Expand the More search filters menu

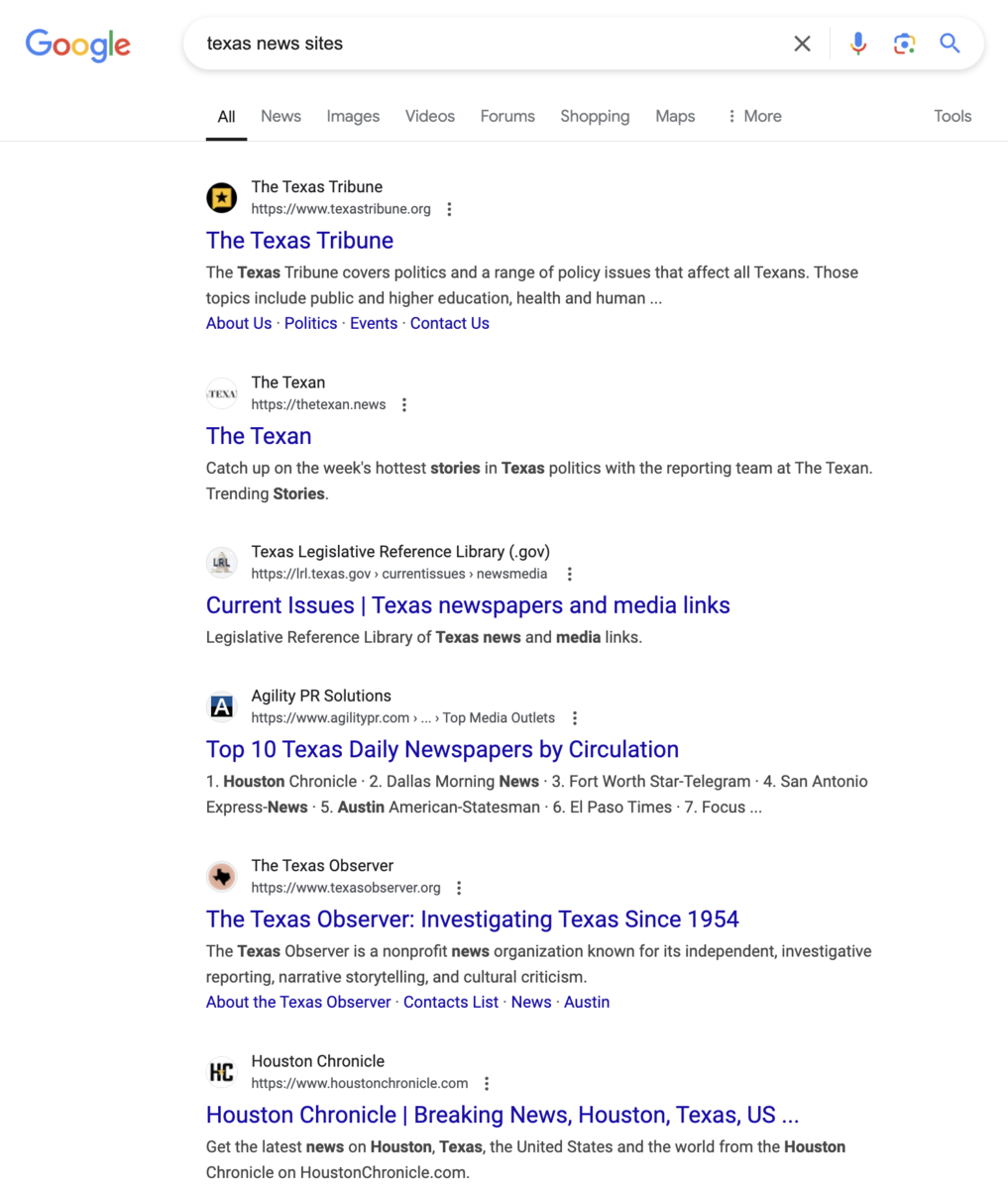pos(753,116)
